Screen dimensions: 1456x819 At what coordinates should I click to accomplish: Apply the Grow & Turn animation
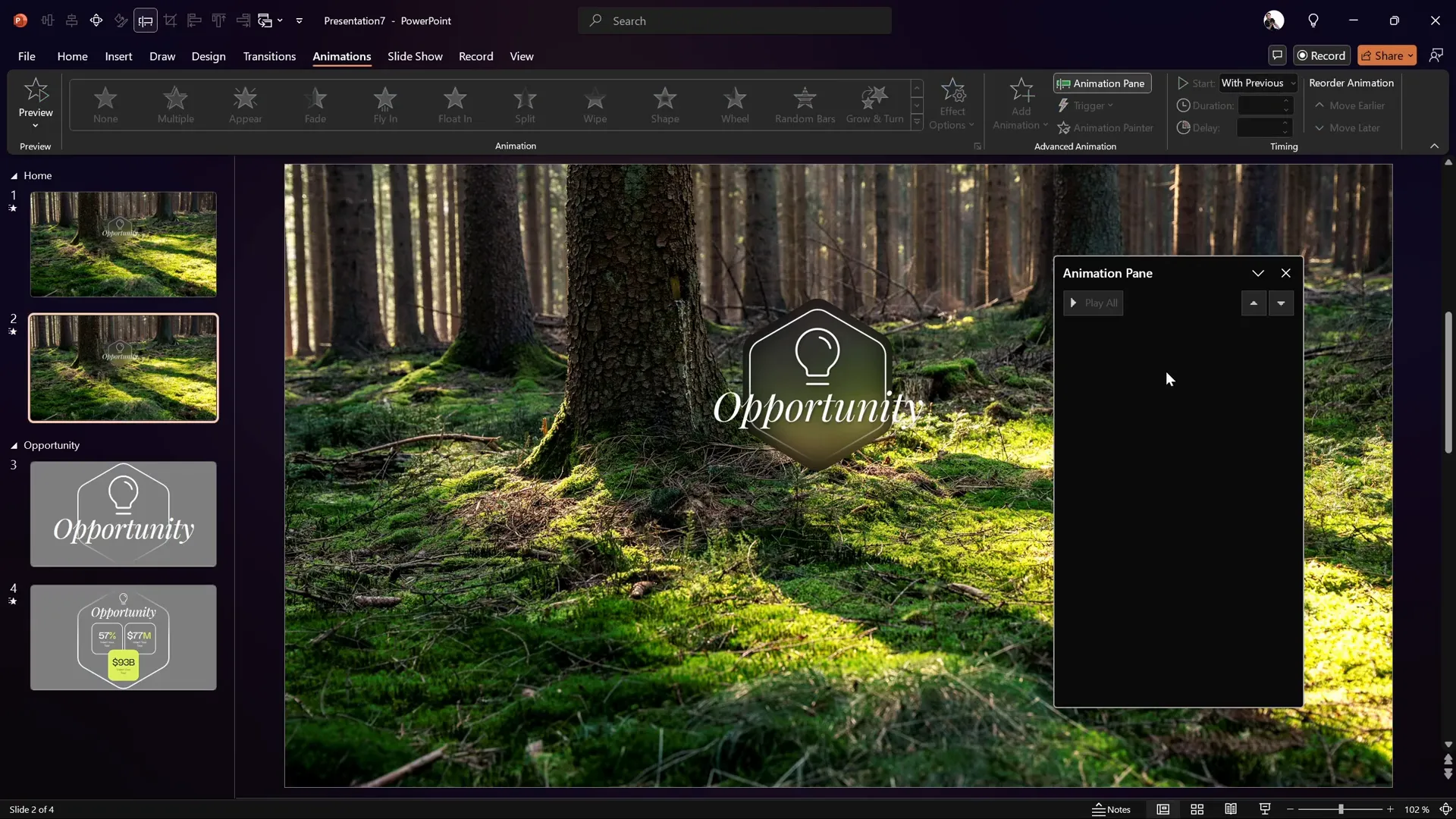click(874, 105)
